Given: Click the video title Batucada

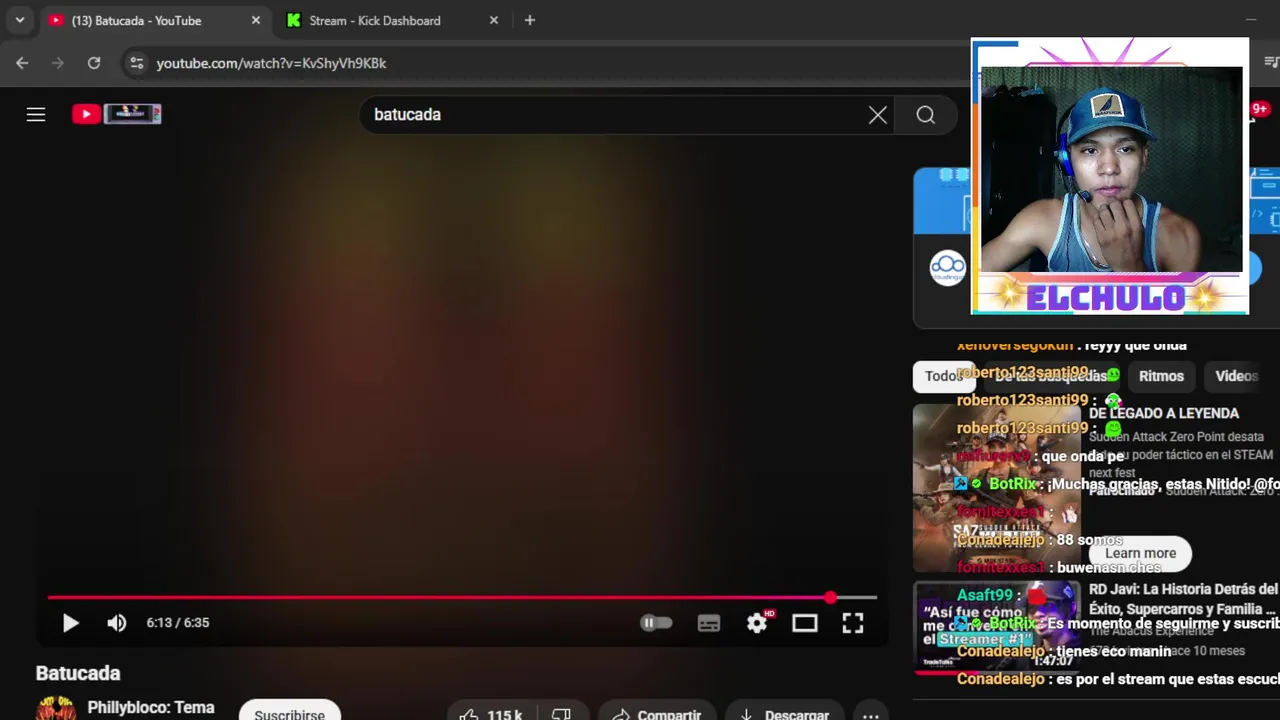Looking at the screenshot, I should tap(78, 673).
